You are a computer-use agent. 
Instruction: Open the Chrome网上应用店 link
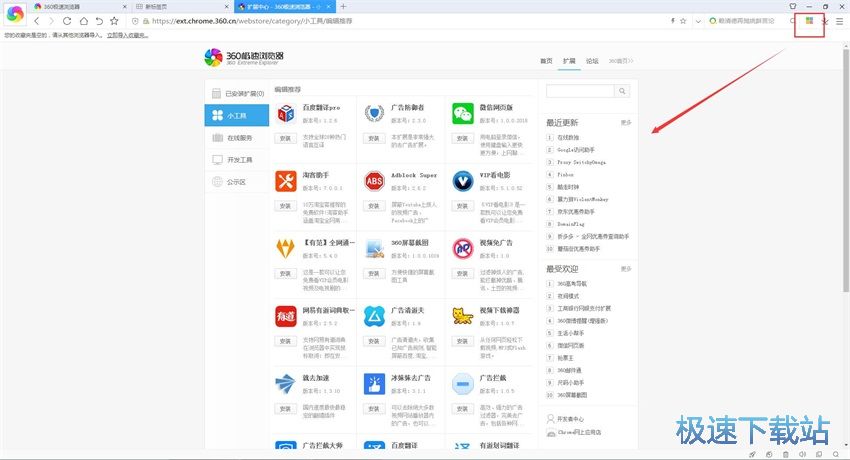pos(579,432)
